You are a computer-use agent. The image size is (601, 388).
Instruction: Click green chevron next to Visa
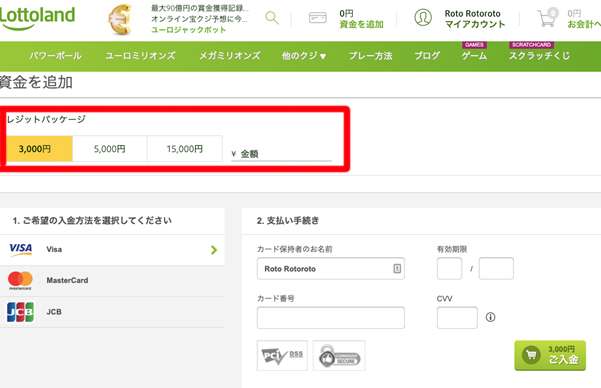(x=214, y=250)
